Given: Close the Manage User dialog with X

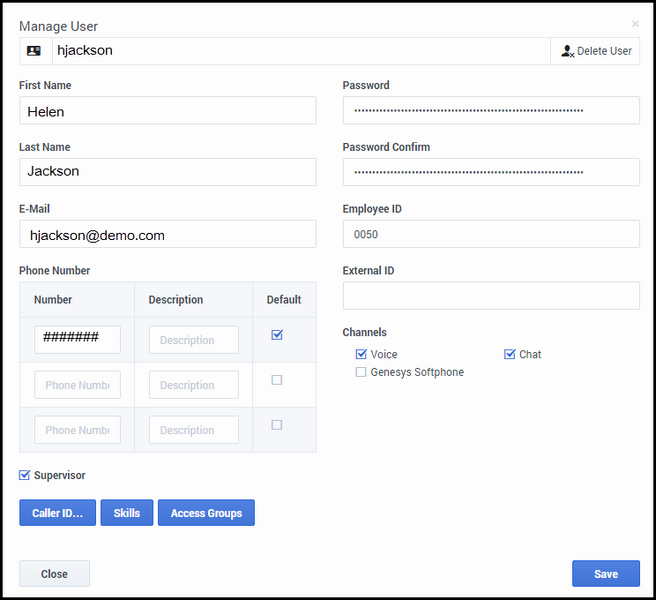Looking at the screenshot, I should pos(634,24).
